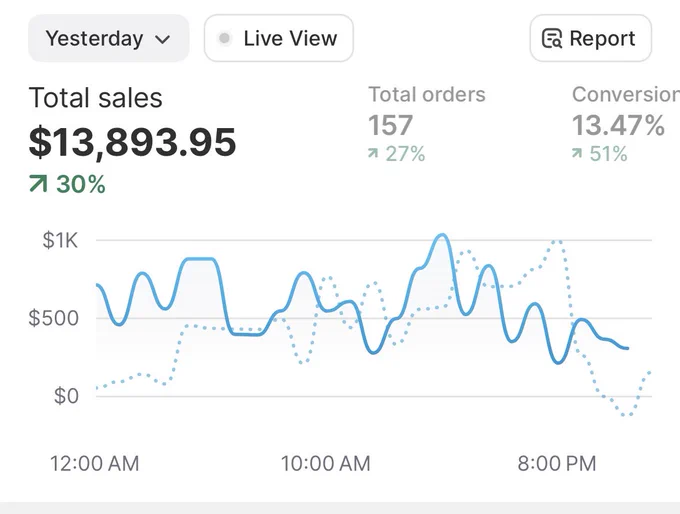Open the Report button
The image size is (680, 514).
(x=591, y=38)
